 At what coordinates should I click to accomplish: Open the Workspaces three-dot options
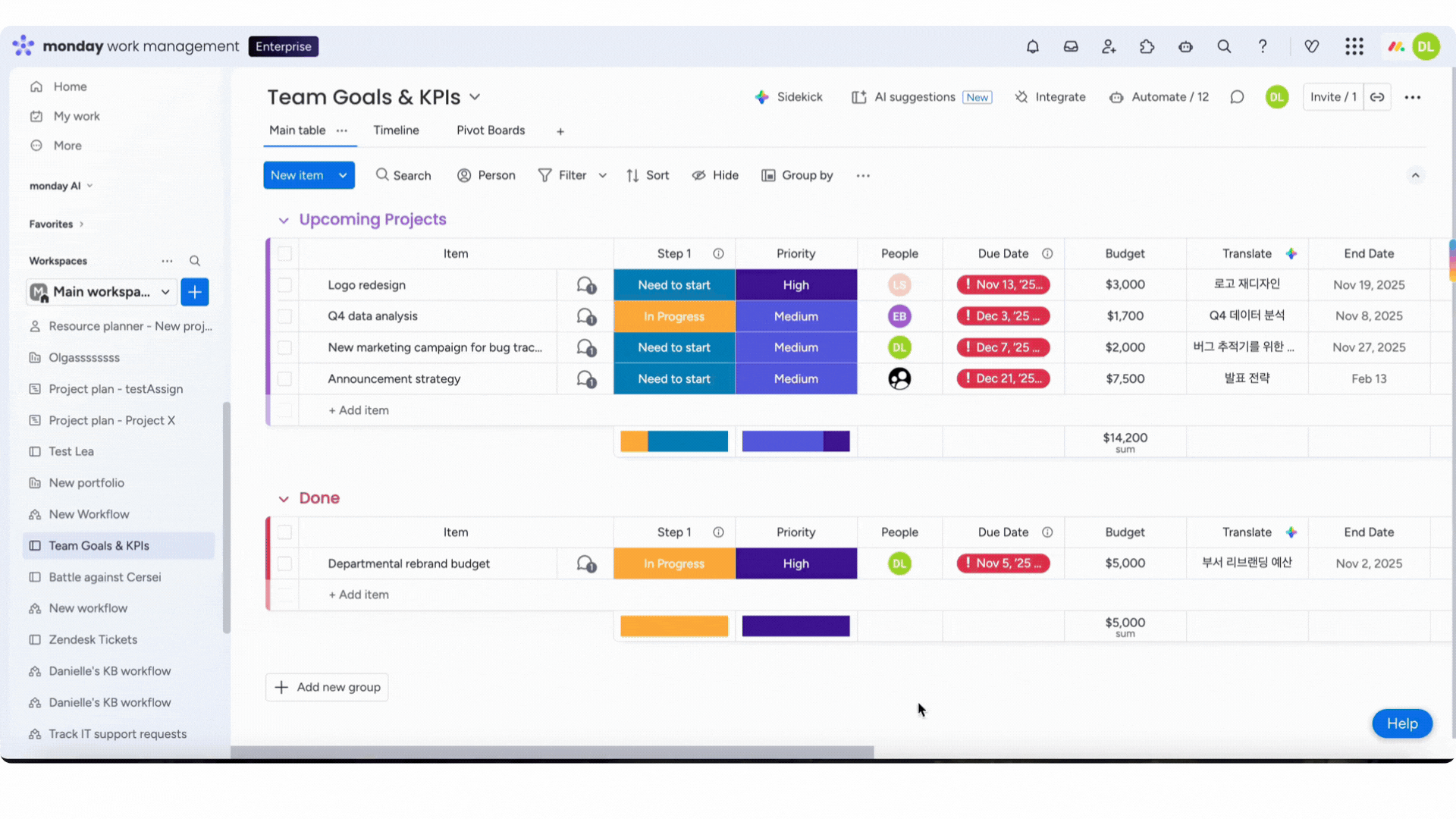[167, 261]
